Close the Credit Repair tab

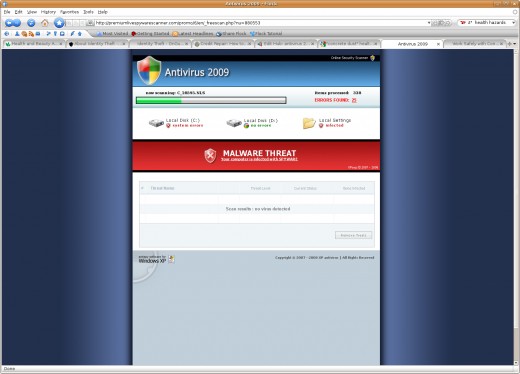(x=249, y=44)
